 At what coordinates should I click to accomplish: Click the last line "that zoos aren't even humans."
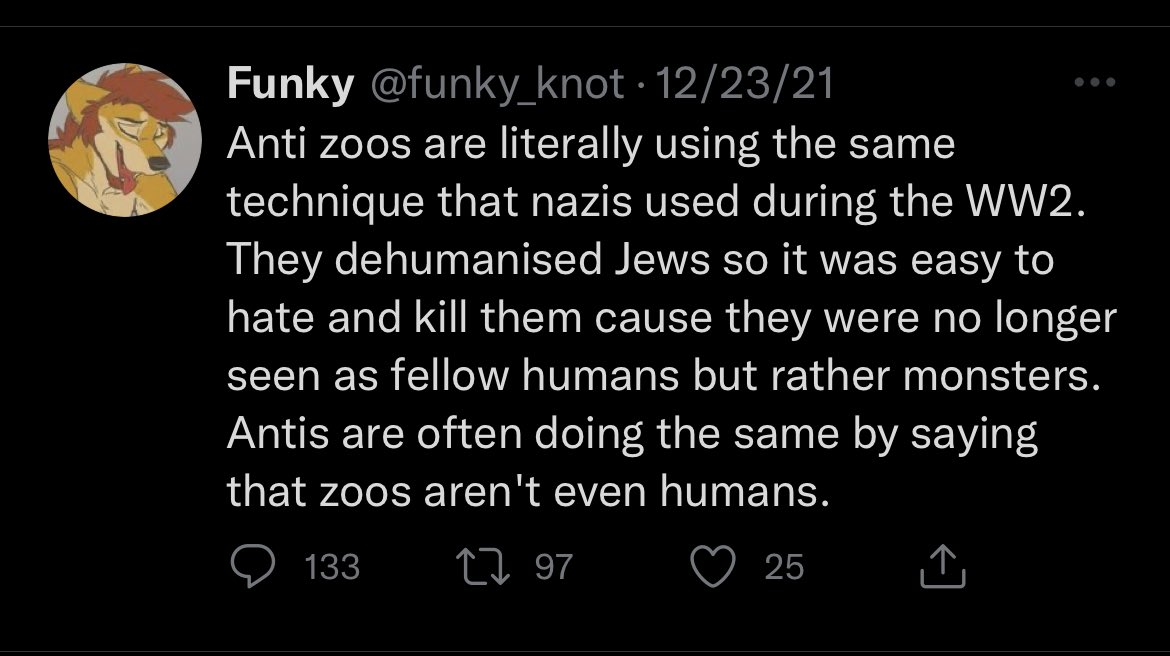pos(528,492)
